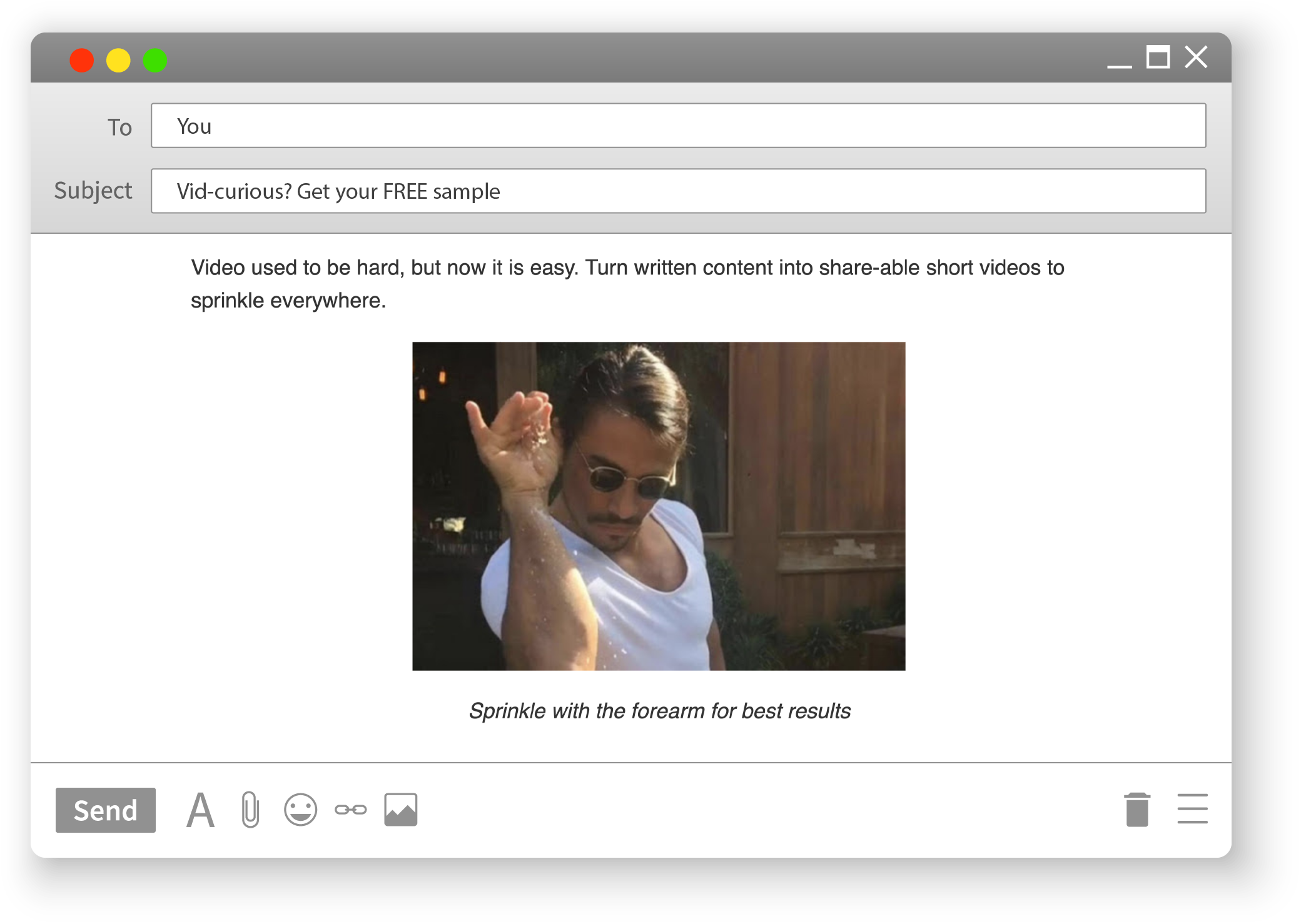Open text formatting options (A icon)
1301x924 pixels.
pos(200,810)
